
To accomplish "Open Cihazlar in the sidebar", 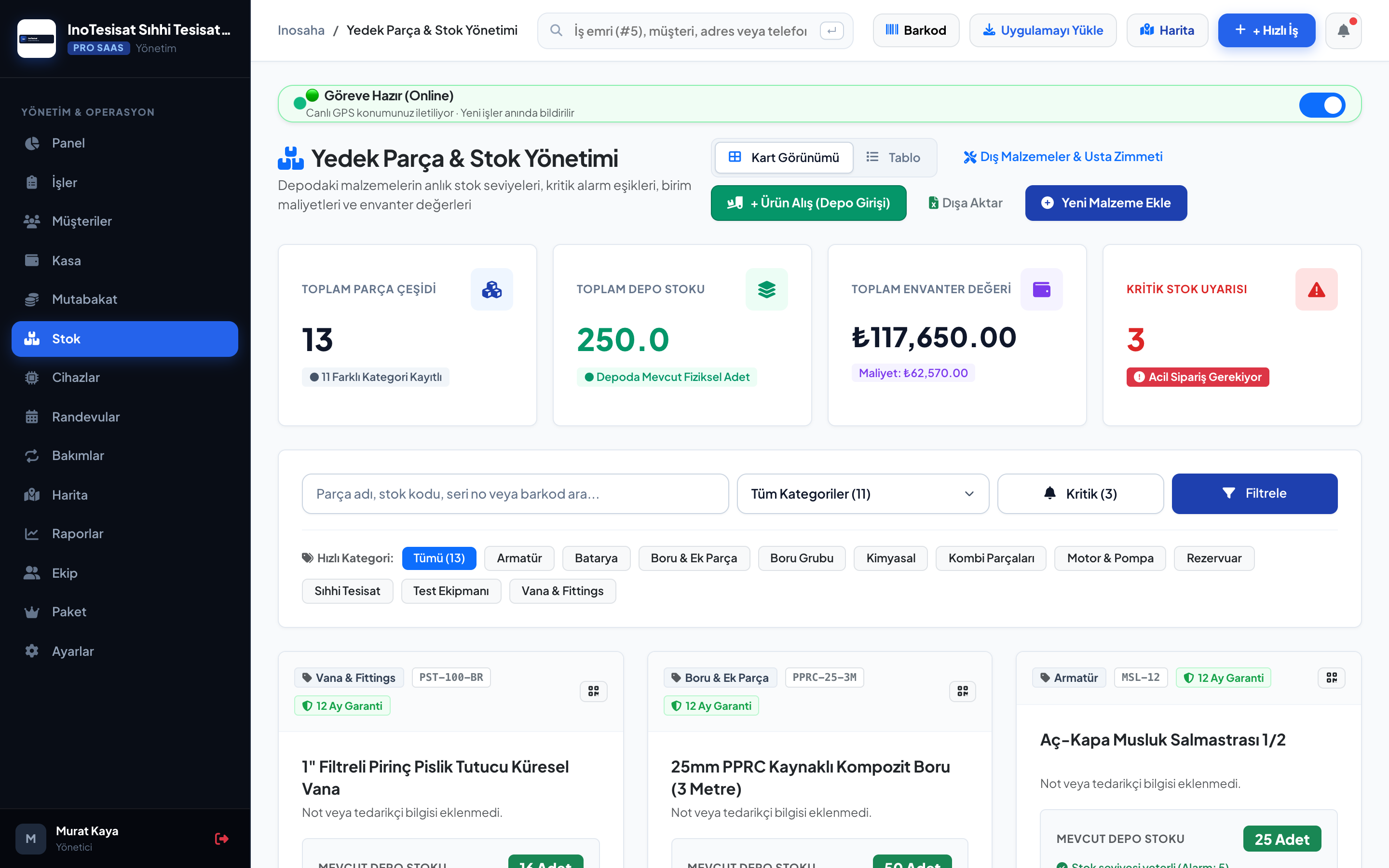I will [x=124, y=377].
